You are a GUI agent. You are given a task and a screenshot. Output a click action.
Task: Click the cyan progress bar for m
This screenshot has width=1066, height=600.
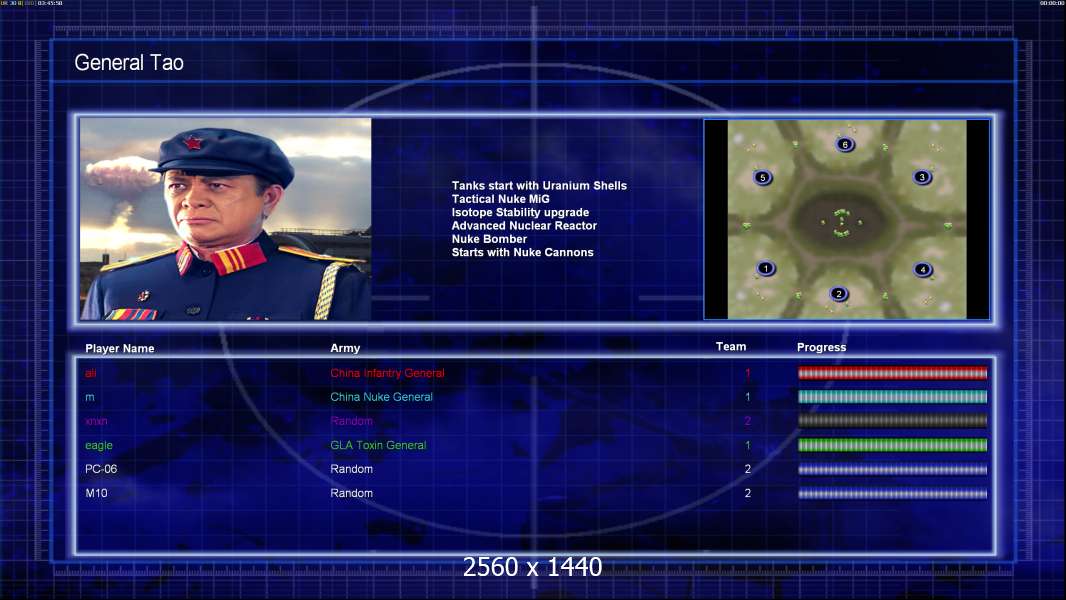click(x=893, y=397)
